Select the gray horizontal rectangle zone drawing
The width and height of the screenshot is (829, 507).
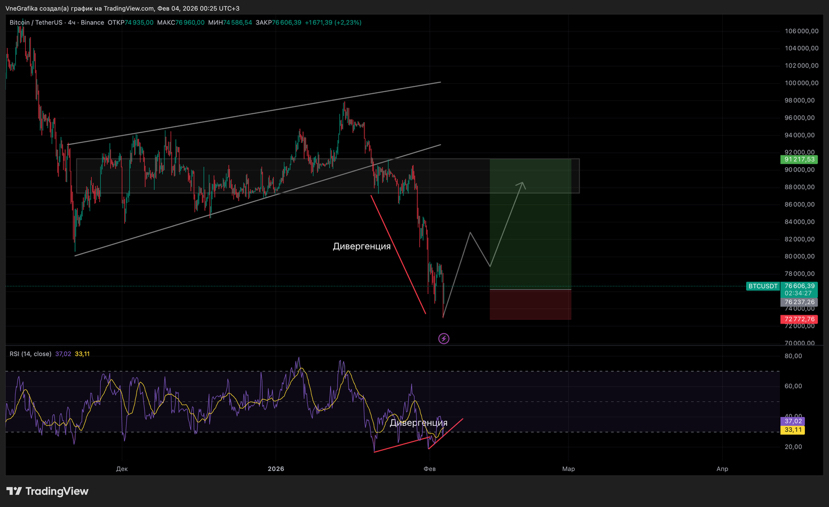[x=328, y=176]
